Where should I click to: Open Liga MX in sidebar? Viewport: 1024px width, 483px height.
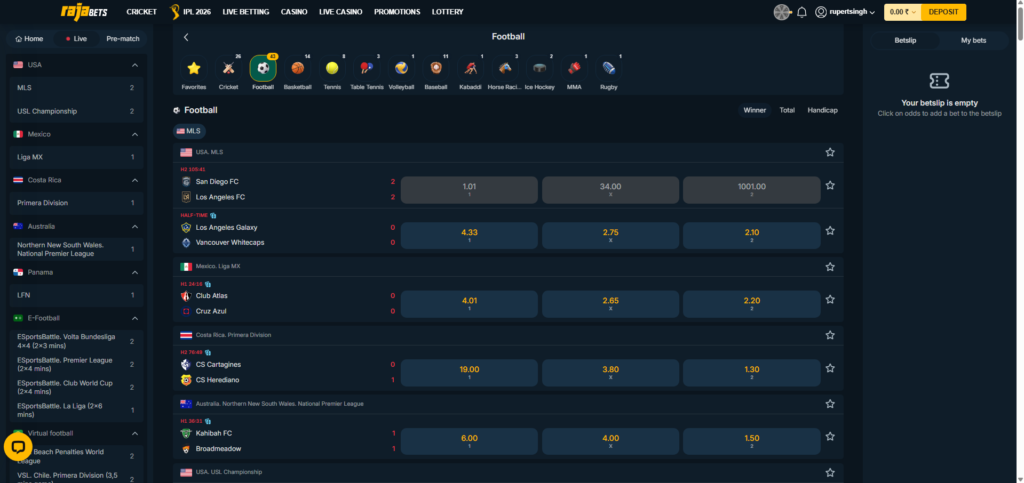(76, 157)
